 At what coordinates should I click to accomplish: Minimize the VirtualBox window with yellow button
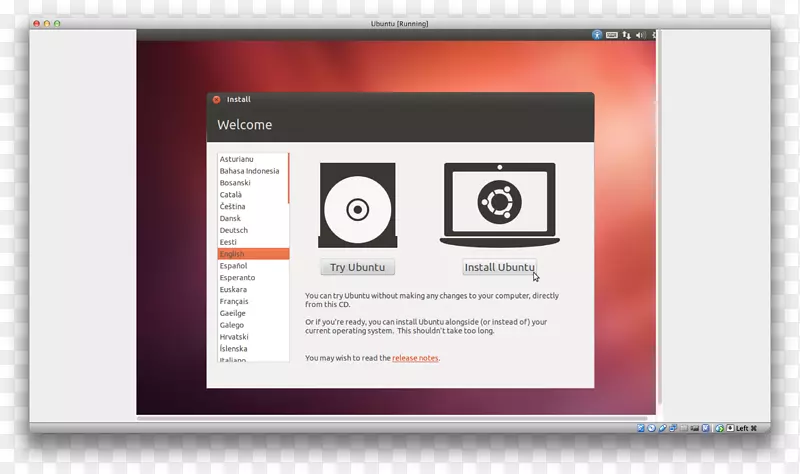tap(46, 23)
